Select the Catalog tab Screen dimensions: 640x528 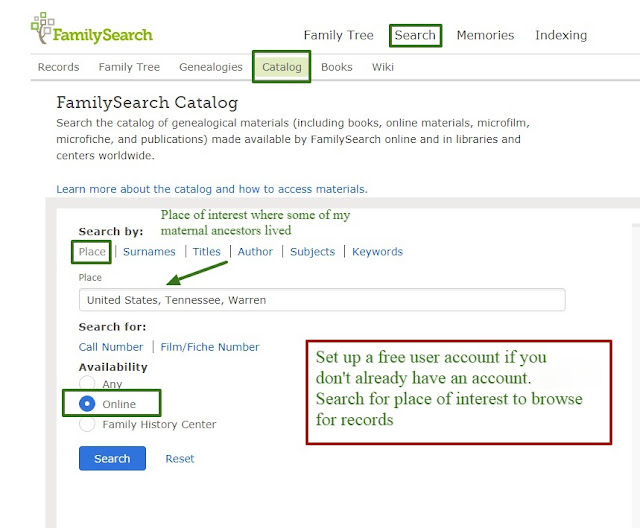pos(282,67)
